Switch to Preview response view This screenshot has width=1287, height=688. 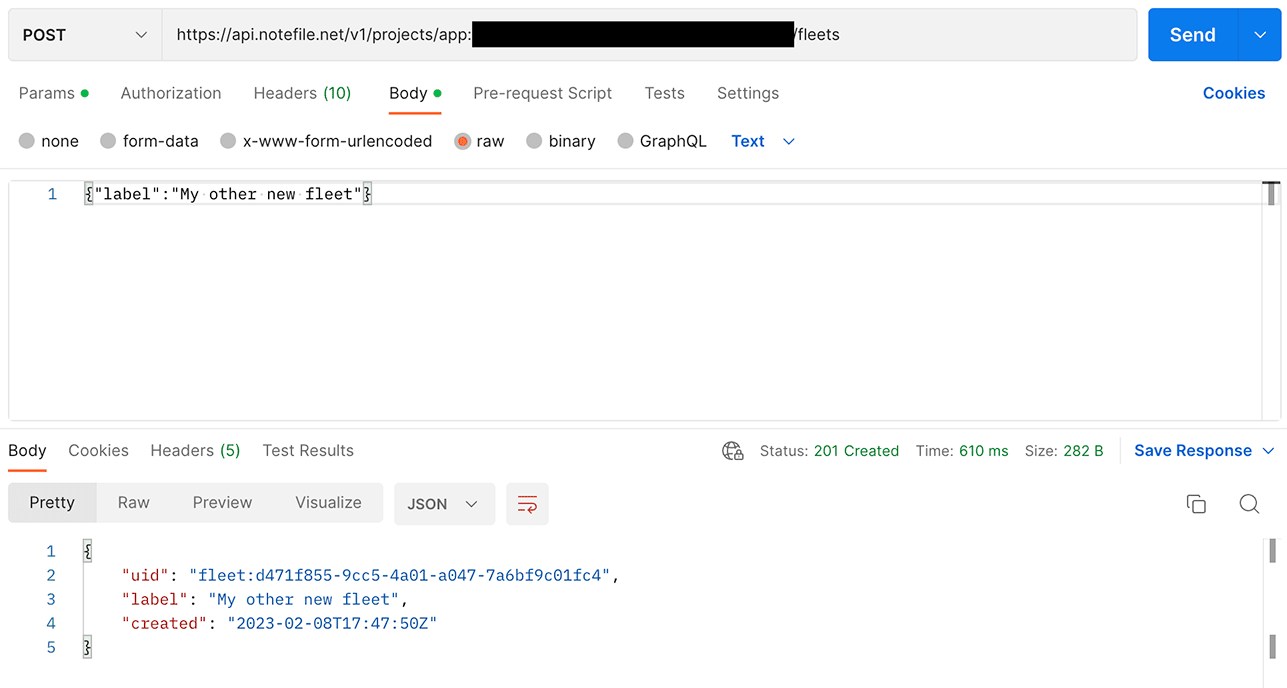pos(222,503)
